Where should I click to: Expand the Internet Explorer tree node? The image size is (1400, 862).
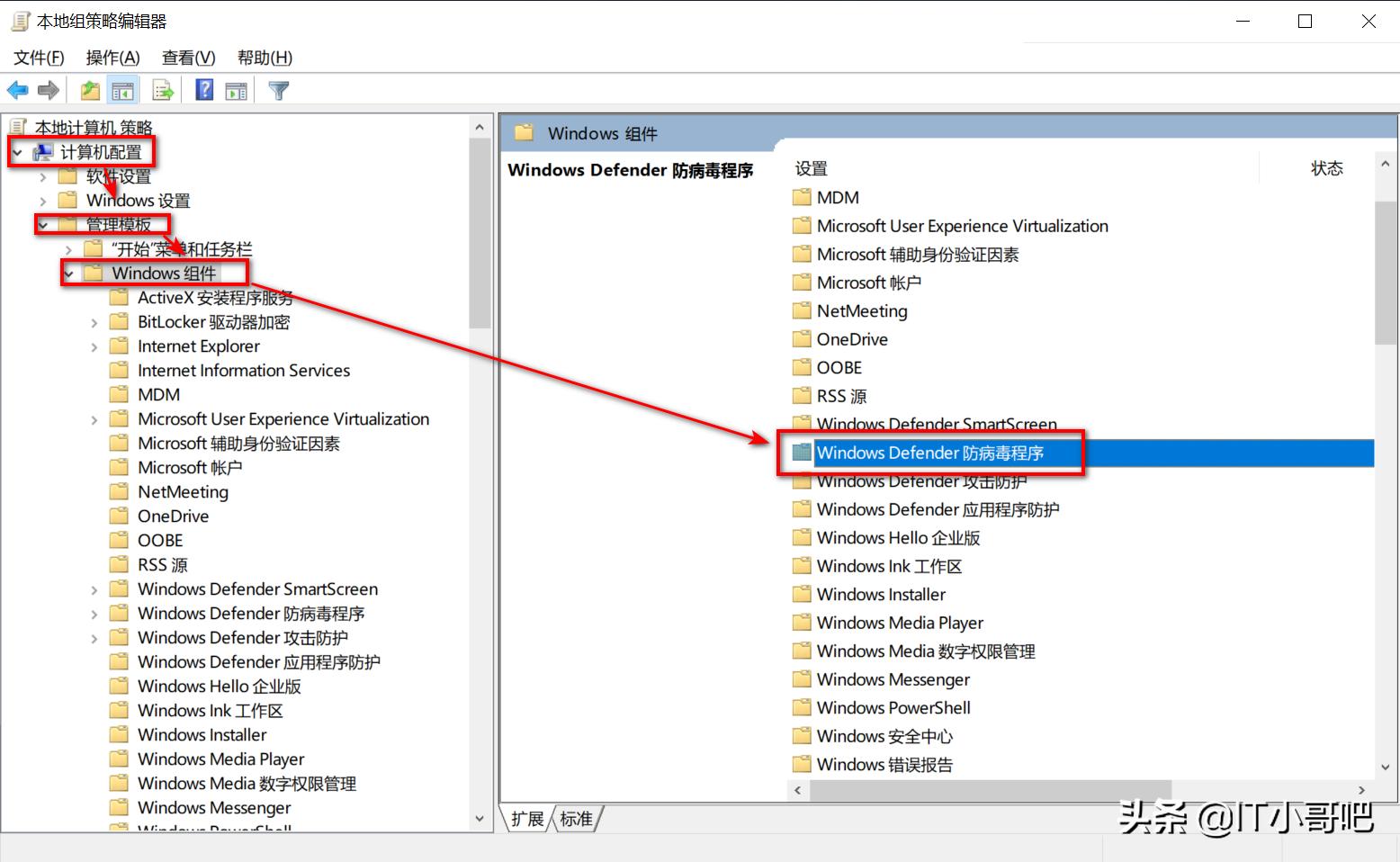click(x=94, y=346)
